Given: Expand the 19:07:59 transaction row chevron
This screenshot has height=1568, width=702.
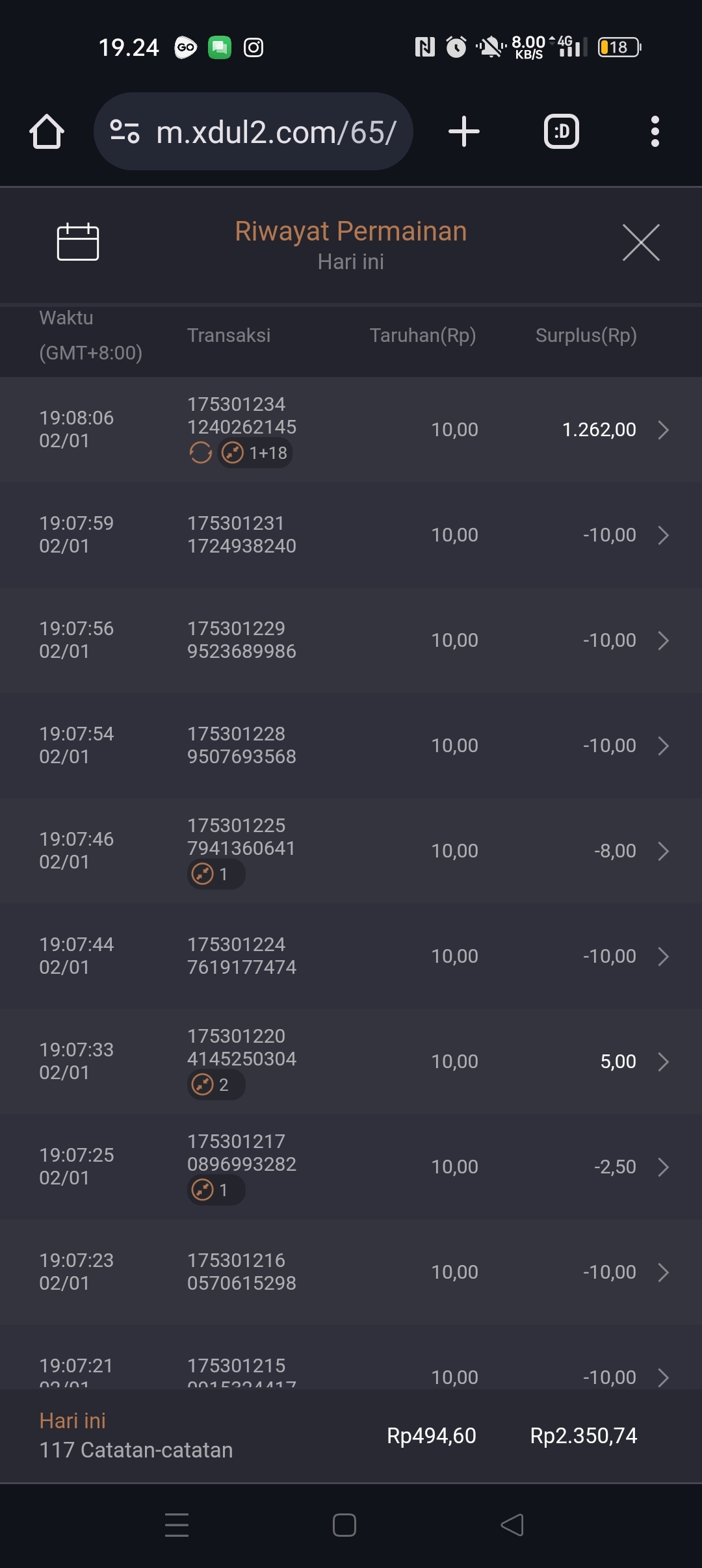Looking at the screenshot, I should point(663,535).
